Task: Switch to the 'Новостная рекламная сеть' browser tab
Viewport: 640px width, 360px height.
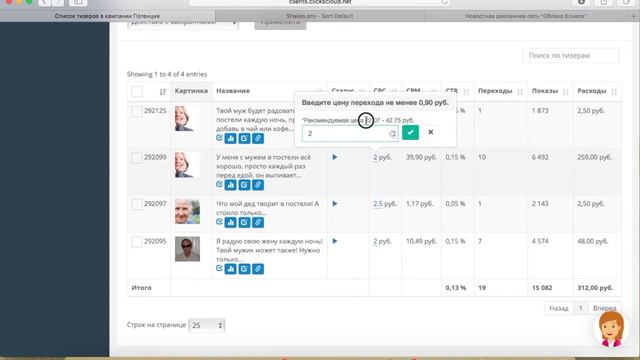Action: [x=526, y=16]
